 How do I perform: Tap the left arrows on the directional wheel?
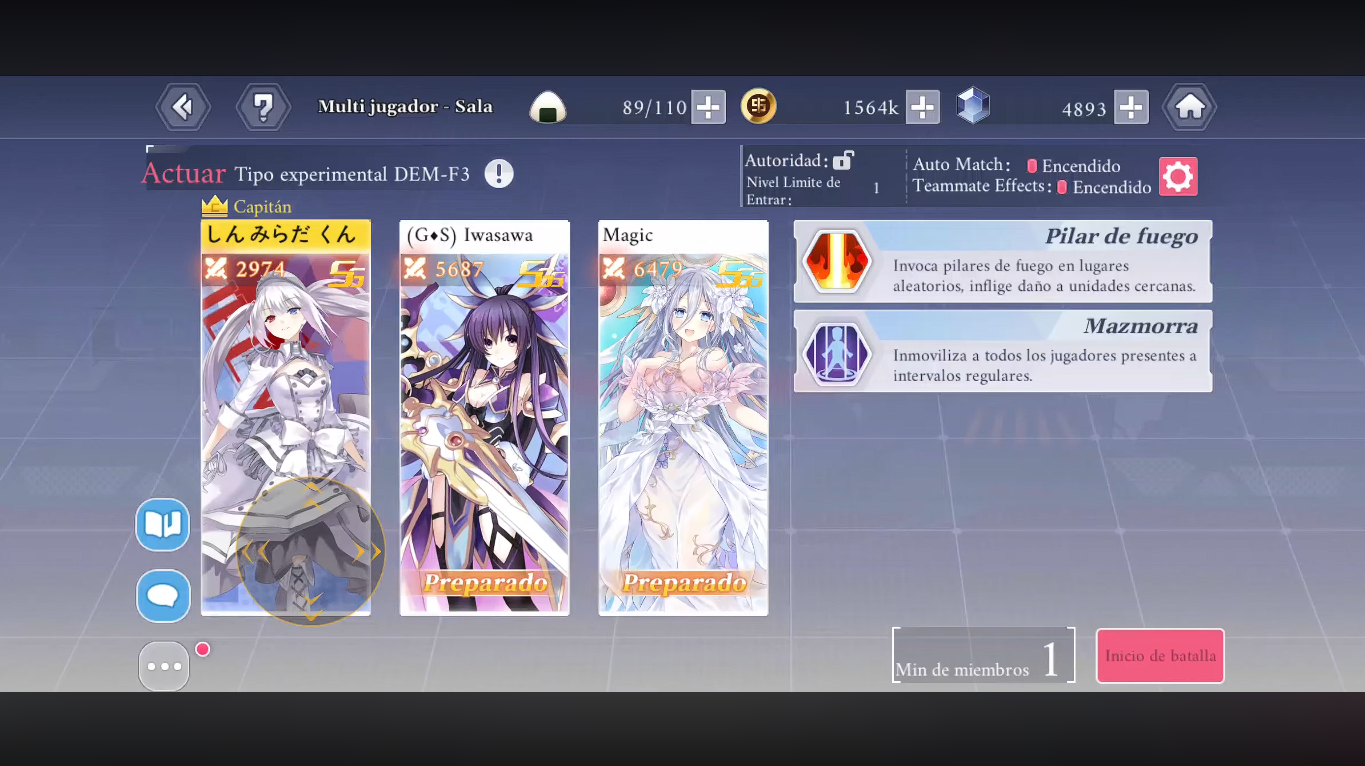pyautogui.click(x=255, y=551)
